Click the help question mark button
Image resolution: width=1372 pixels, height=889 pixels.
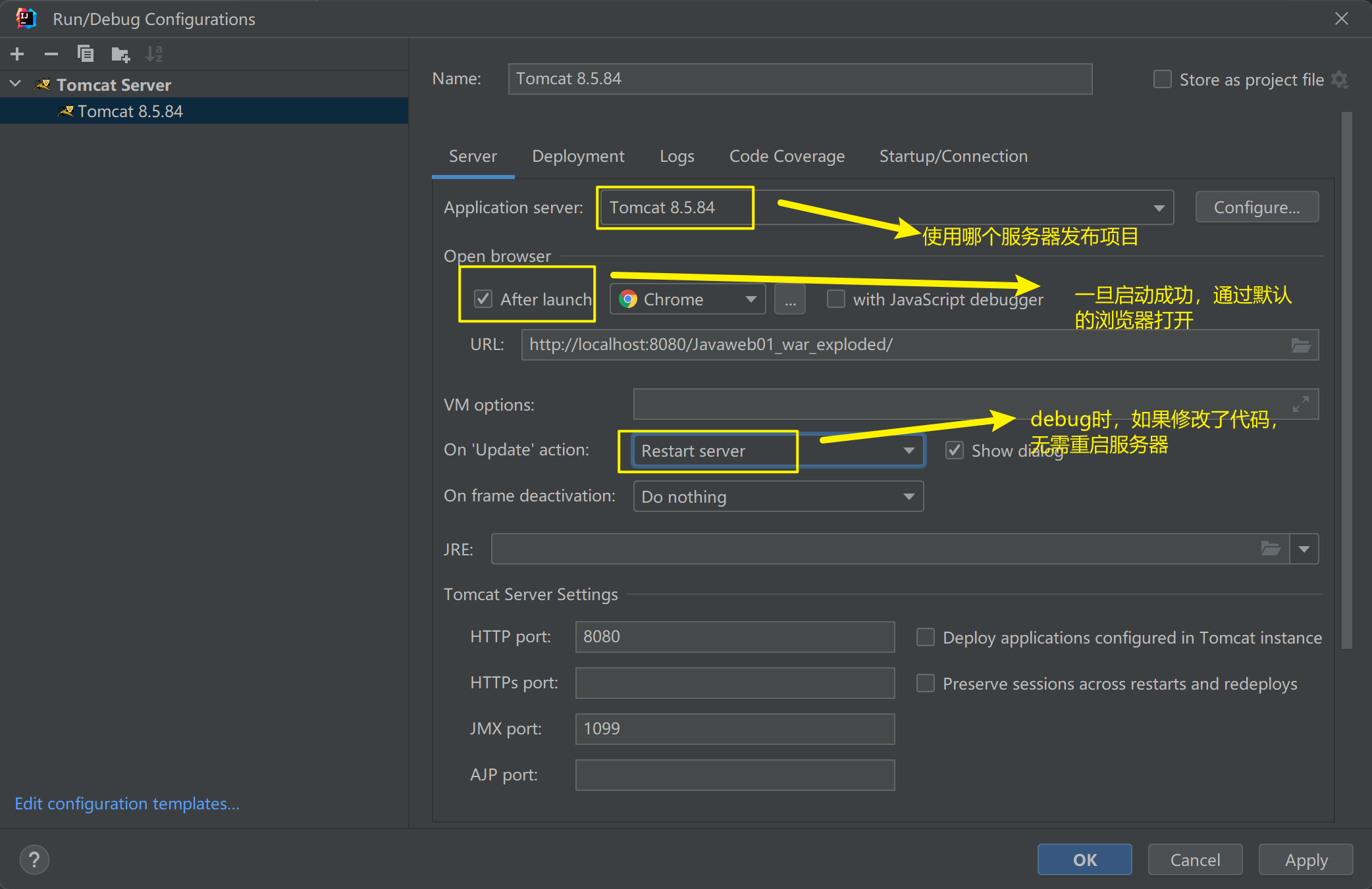coord(34,859)
